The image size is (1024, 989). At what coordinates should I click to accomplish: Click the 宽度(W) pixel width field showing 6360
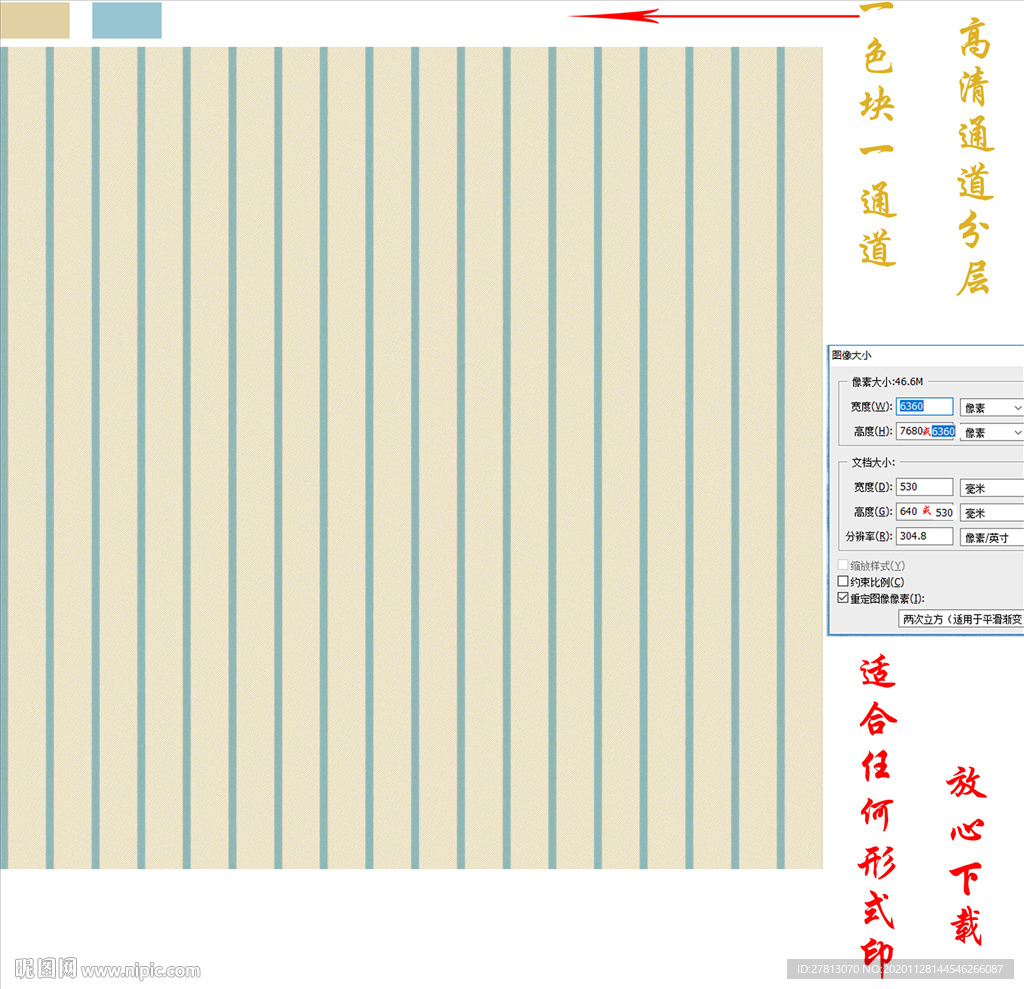[924, 406]
